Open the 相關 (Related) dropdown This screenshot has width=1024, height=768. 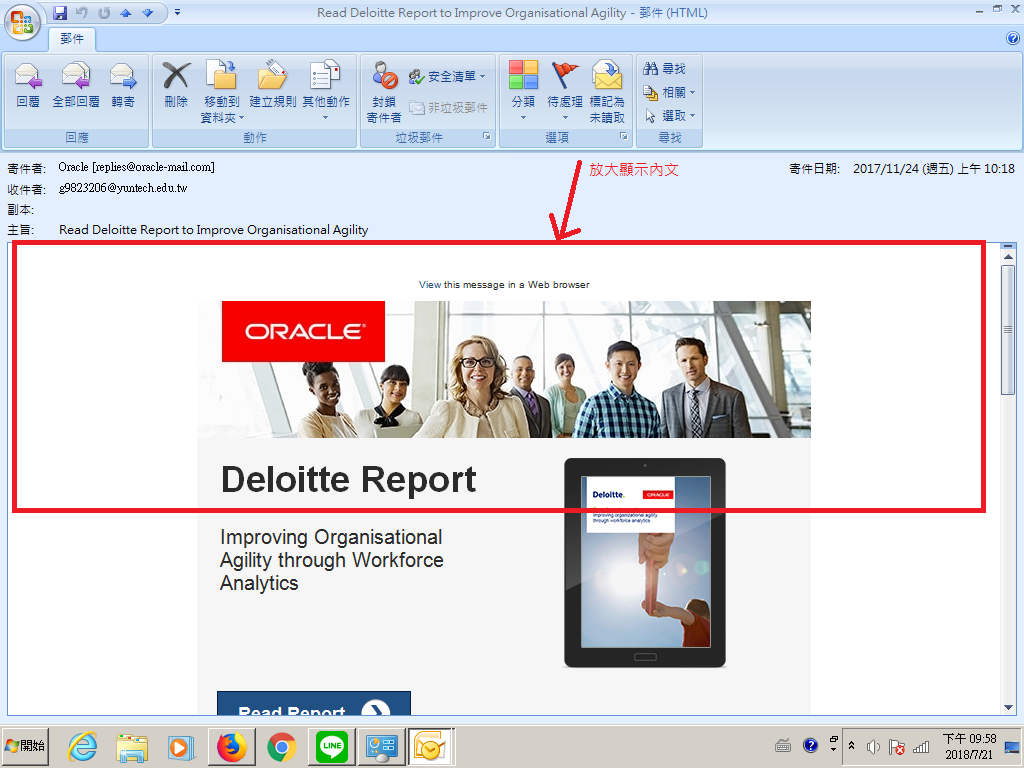[669, 92]
